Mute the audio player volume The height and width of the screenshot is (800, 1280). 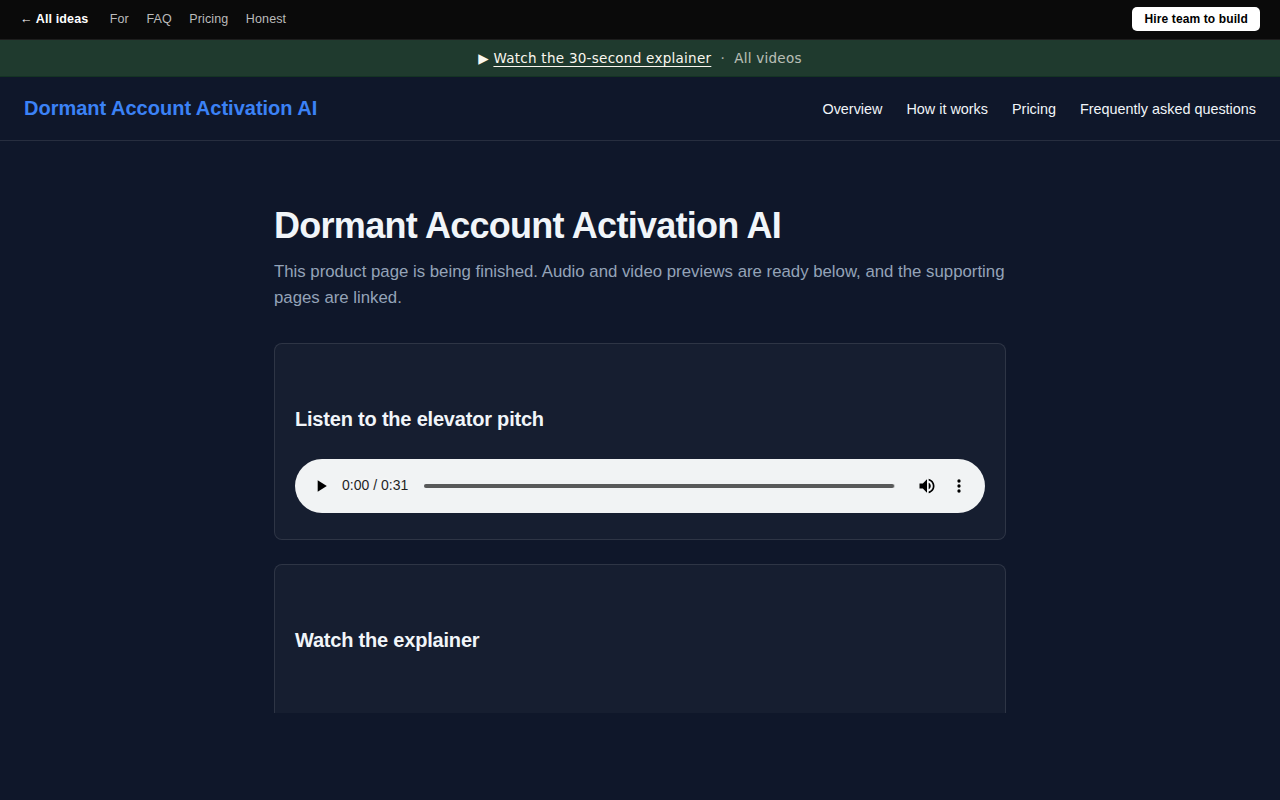click(x=927, y=486)
